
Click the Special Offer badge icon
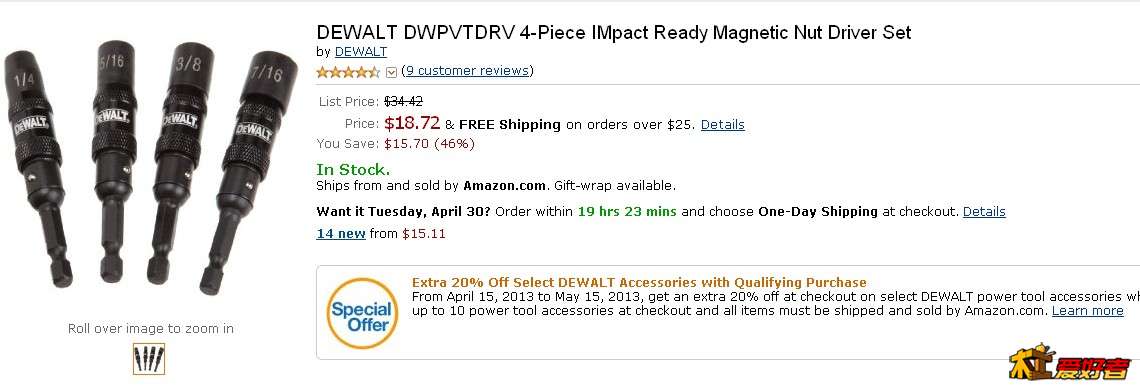[x=362, y=313]
